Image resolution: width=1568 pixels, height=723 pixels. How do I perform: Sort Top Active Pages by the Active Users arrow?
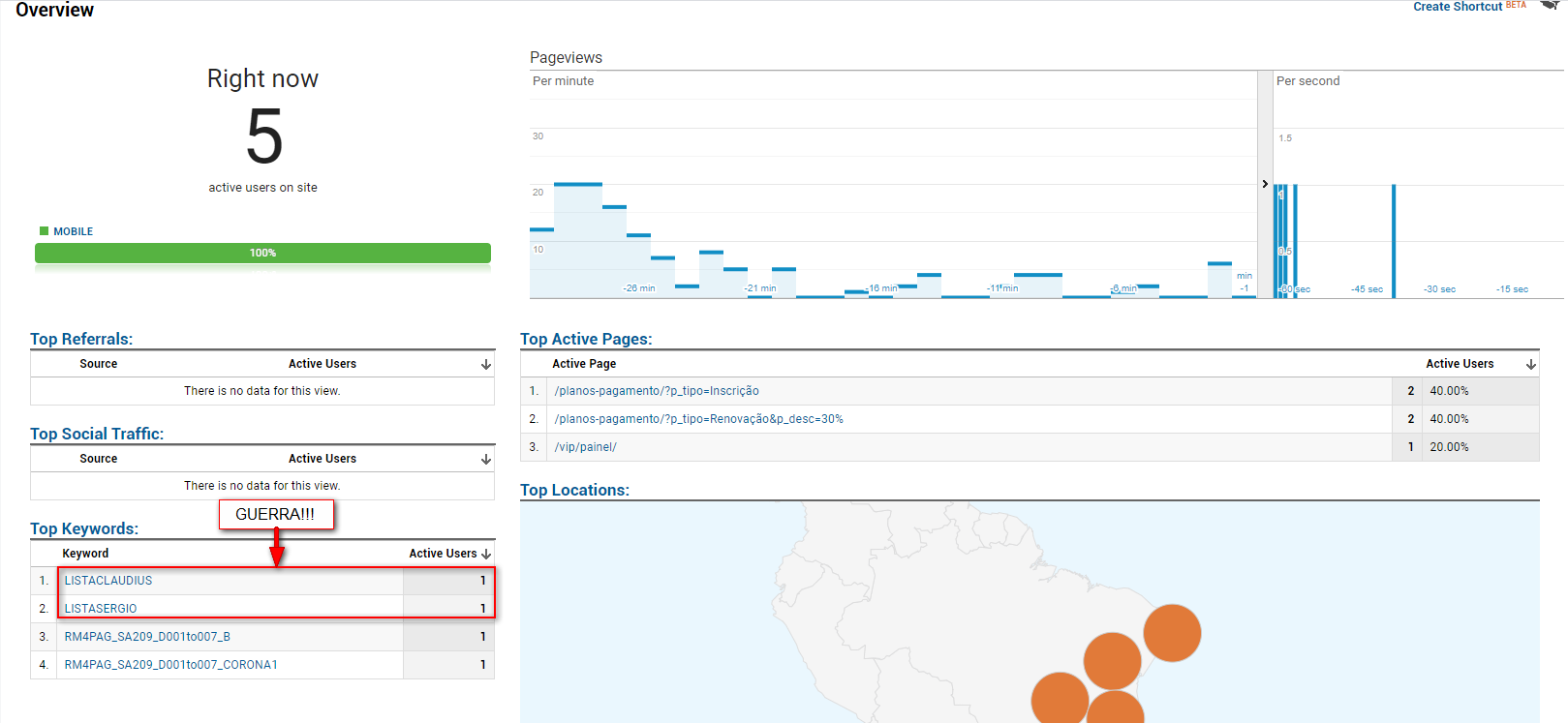pyautogui.click(x=1531, y=365)
